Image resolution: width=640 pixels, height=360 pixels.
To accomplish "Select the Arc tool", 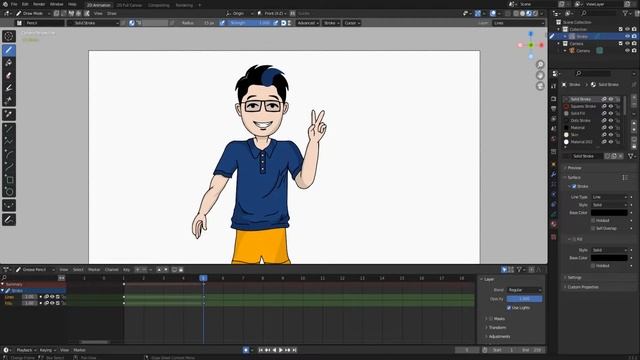I will [9, 154].
